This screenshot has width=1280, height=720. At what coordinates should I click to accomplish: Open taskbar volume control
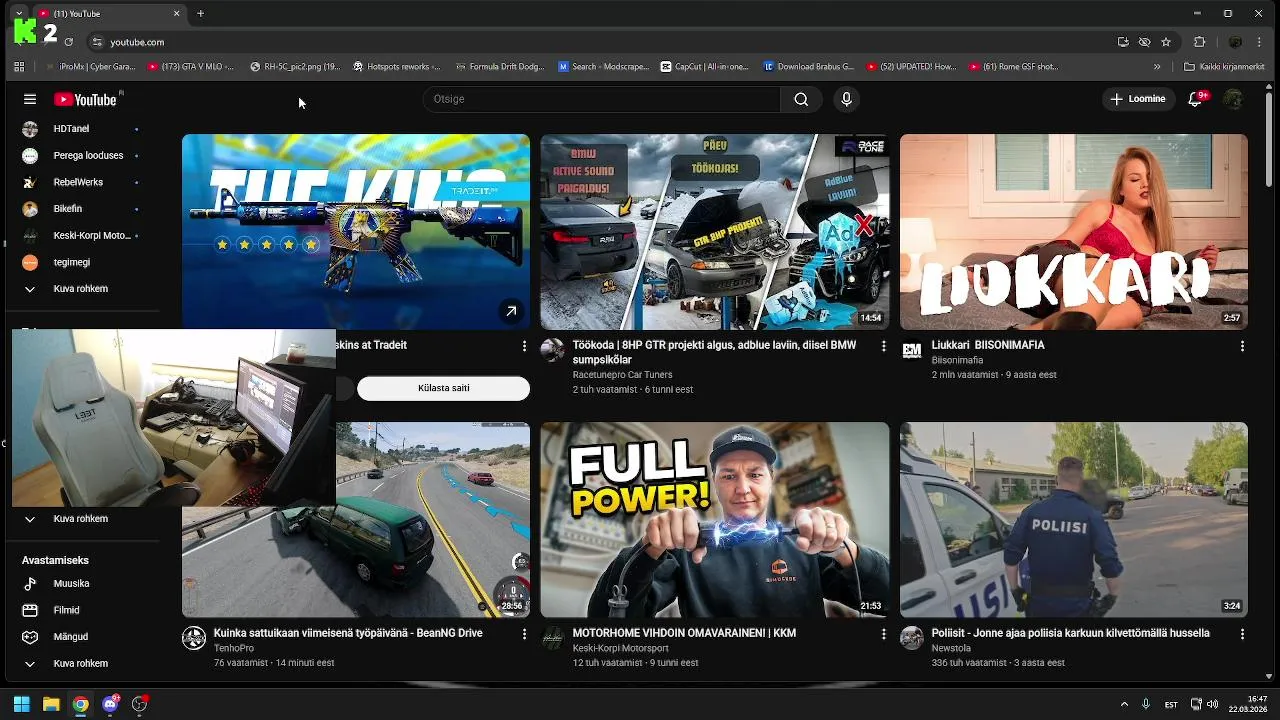pos(1214,704)
